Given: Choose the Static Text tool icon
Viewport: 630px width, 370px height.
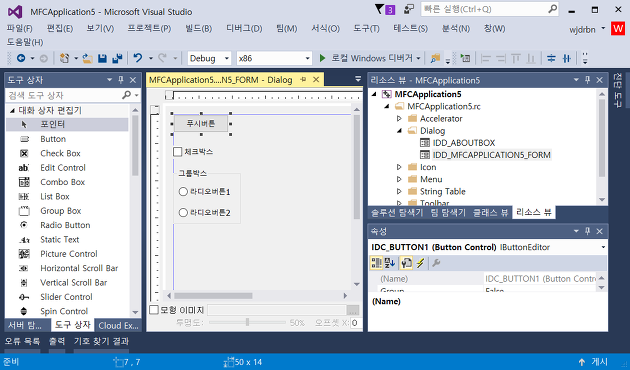Looking at the screenshot, I should tap(24, 240).
